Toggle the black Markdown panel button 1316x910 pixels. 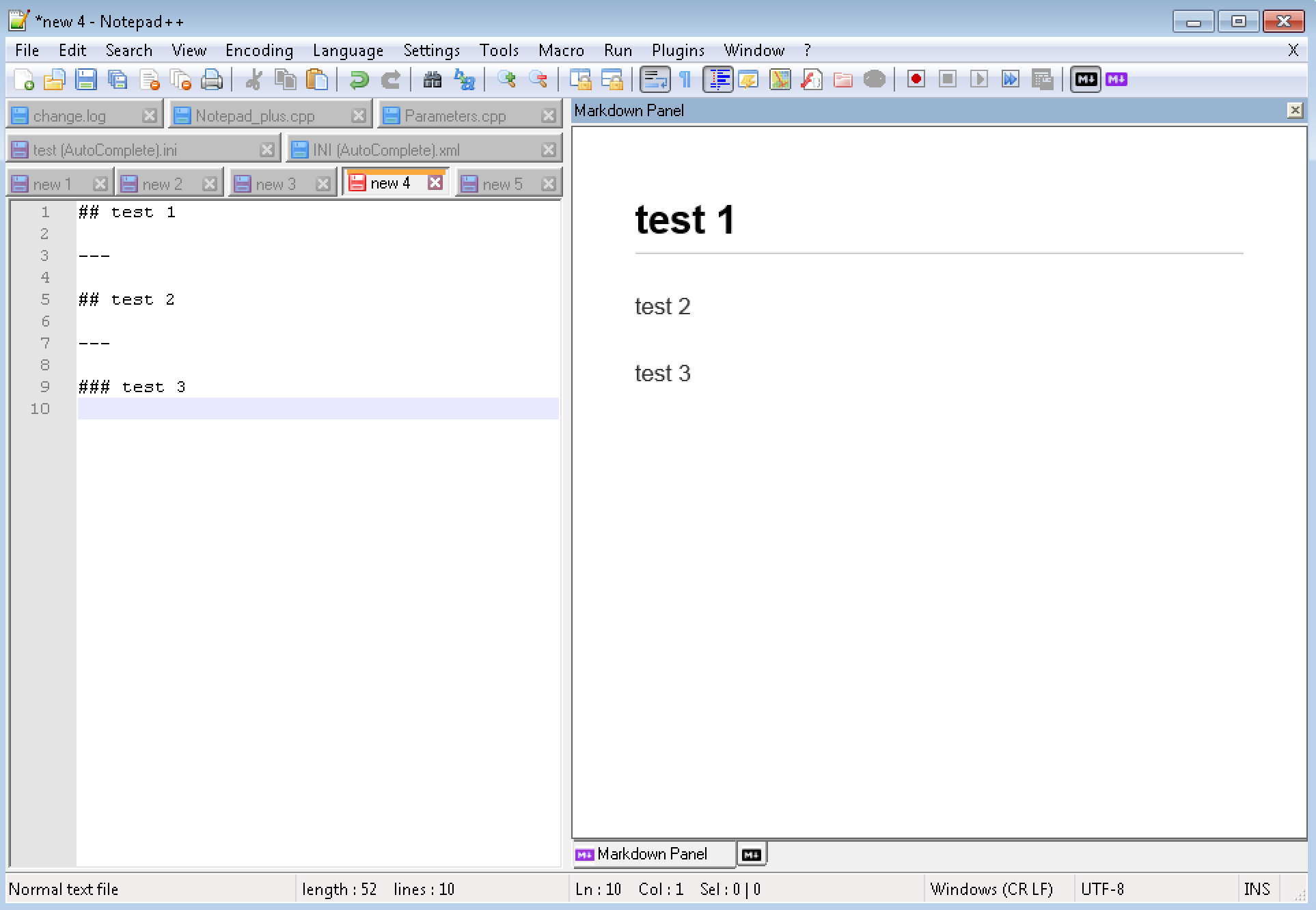pos(1086,80)
